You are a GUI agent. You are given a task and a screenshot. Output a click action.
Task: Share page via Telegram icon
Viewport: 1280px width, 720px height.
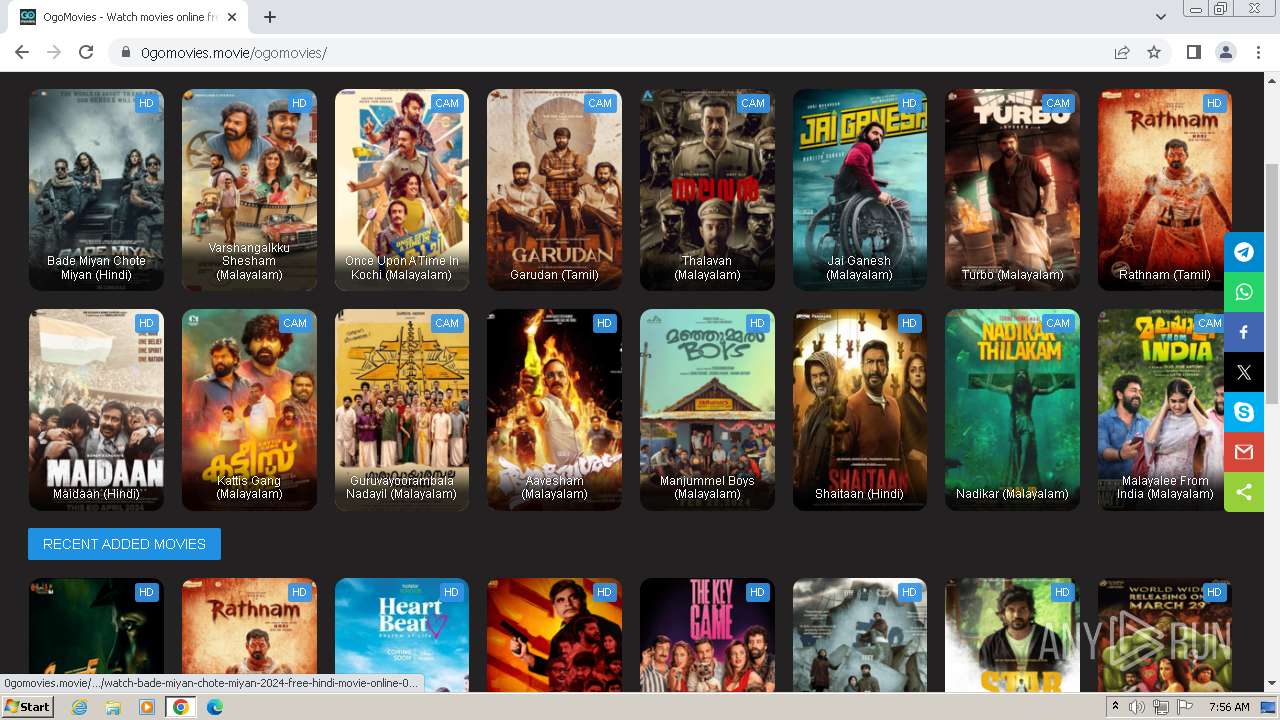click(1244, 252)
